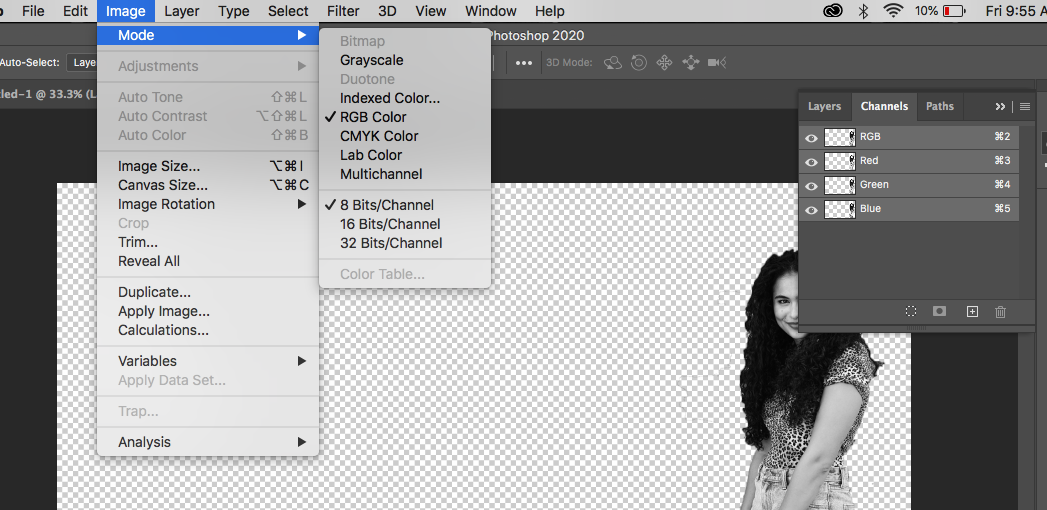Viewport: 1047px width, 510px height.
Task: Click the 3D slide object icon
Action: tap(690, 63)
